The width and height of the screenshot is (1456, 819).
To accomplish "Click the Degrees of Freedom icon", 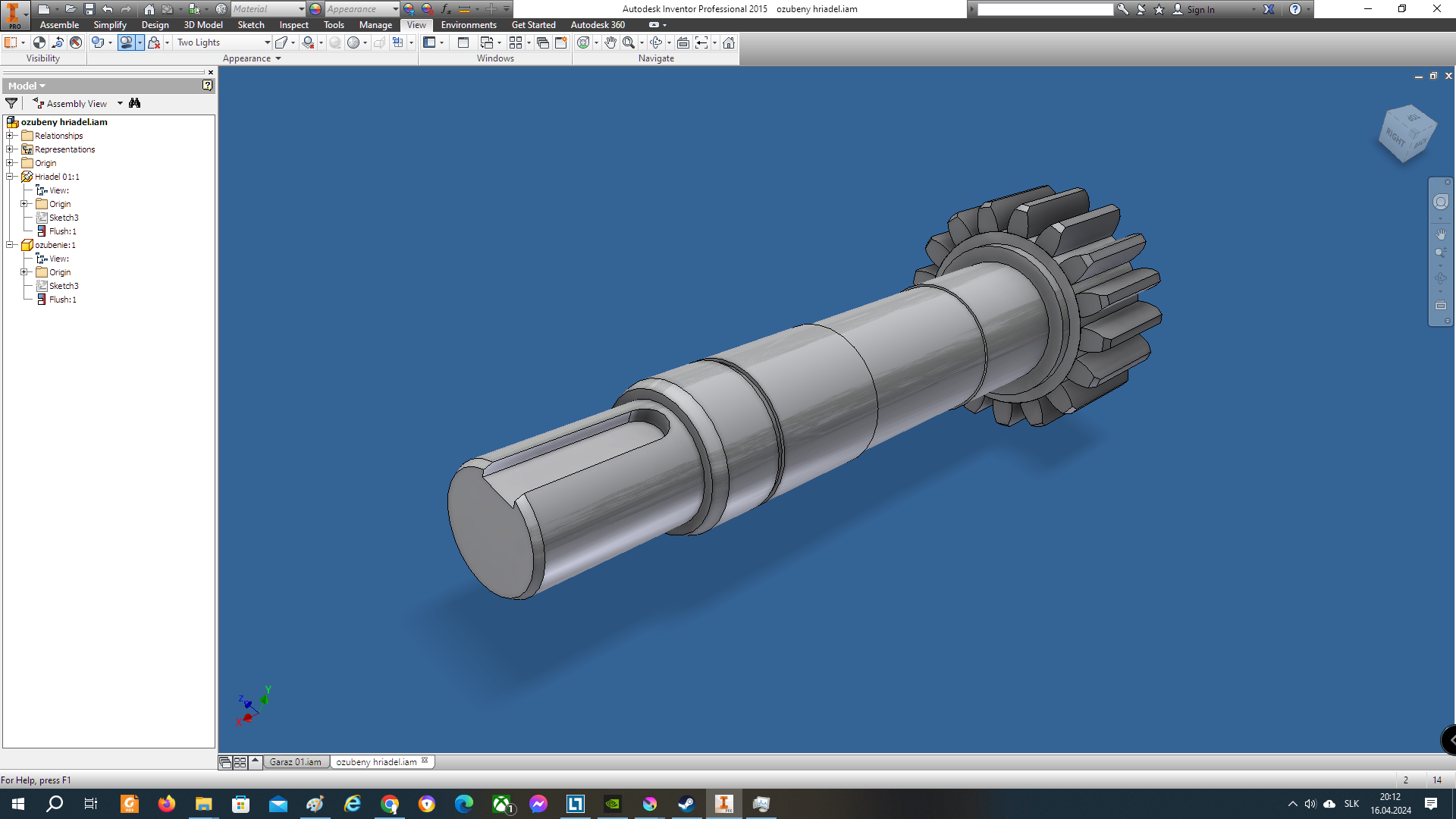I will click(58, 42).
